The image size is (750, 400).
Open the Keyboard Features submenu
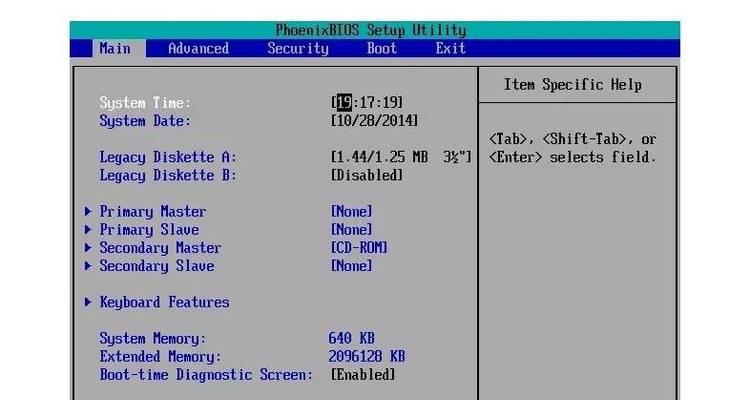click(165, 302)
